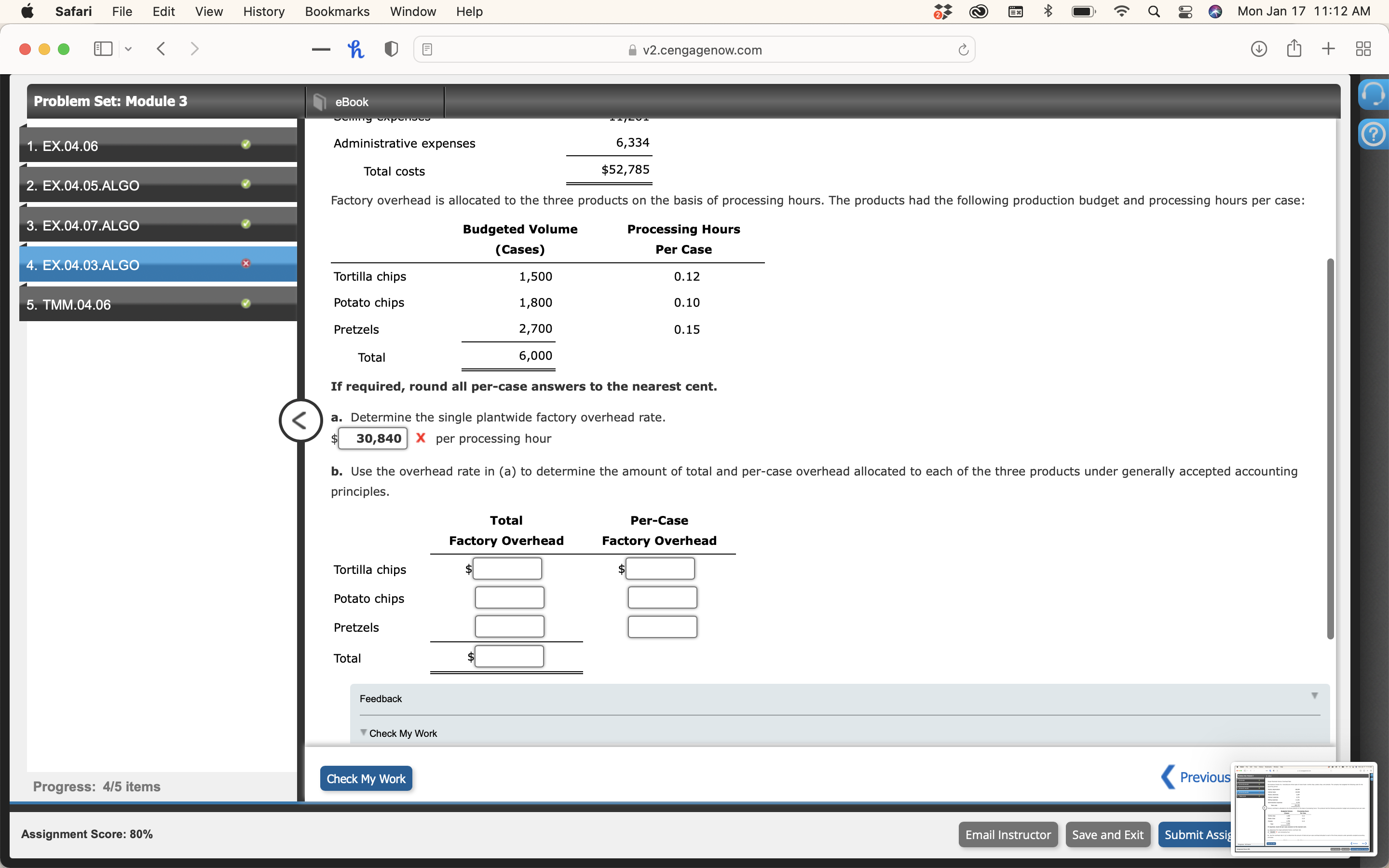The height and width of the screenshot is (868, 1389).
Task: Click the Honey extension icon in toolbar
Action: point(355,49)
